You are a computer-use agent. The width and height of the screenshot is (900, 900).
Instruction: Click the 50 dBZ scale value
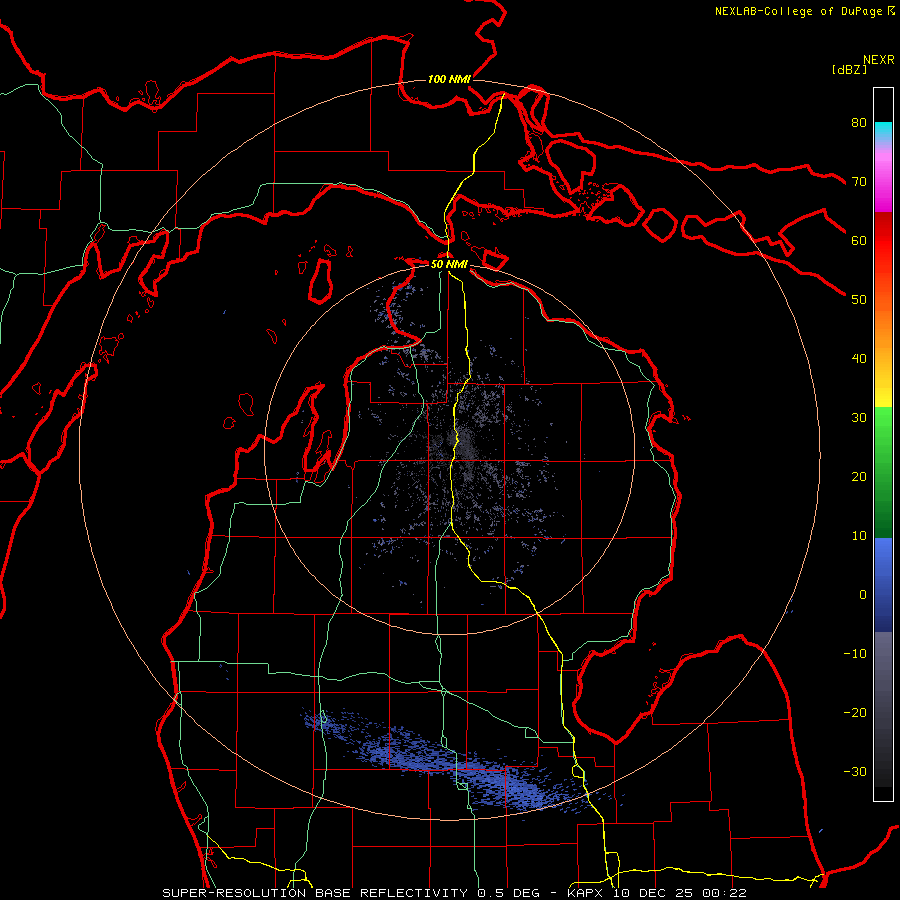[x=859, y=300]
